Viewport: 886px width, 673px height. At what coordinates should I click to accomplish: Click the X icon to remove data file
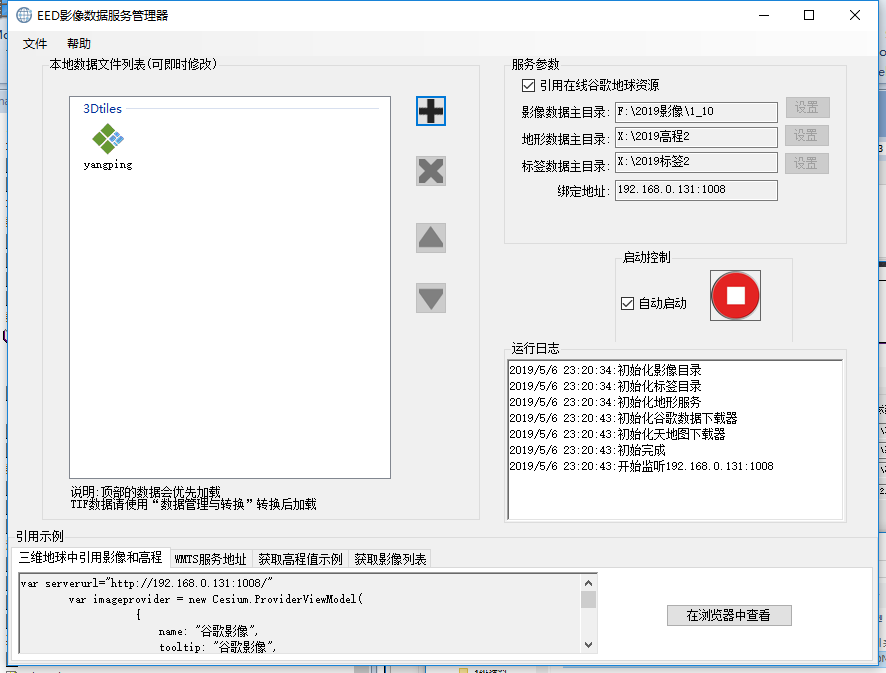click(x=431, y=171)
